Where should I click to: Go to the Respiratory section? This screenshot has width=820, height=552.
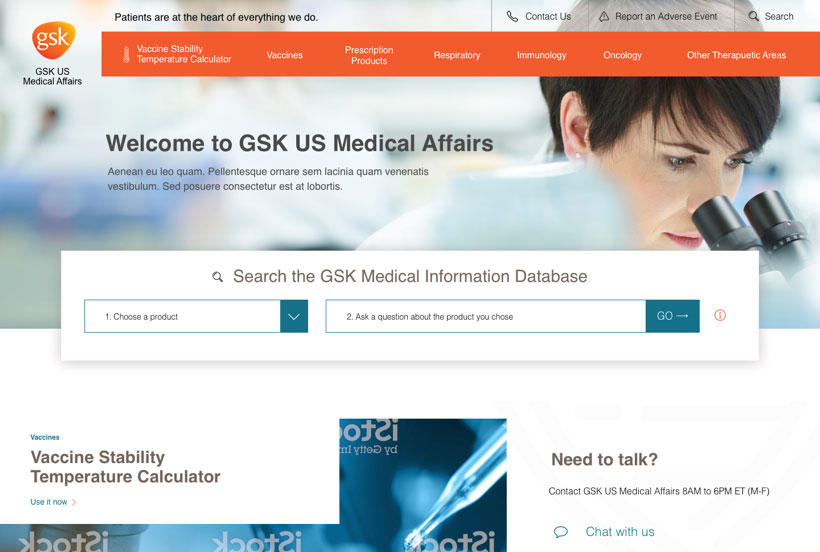coord(457,55)
